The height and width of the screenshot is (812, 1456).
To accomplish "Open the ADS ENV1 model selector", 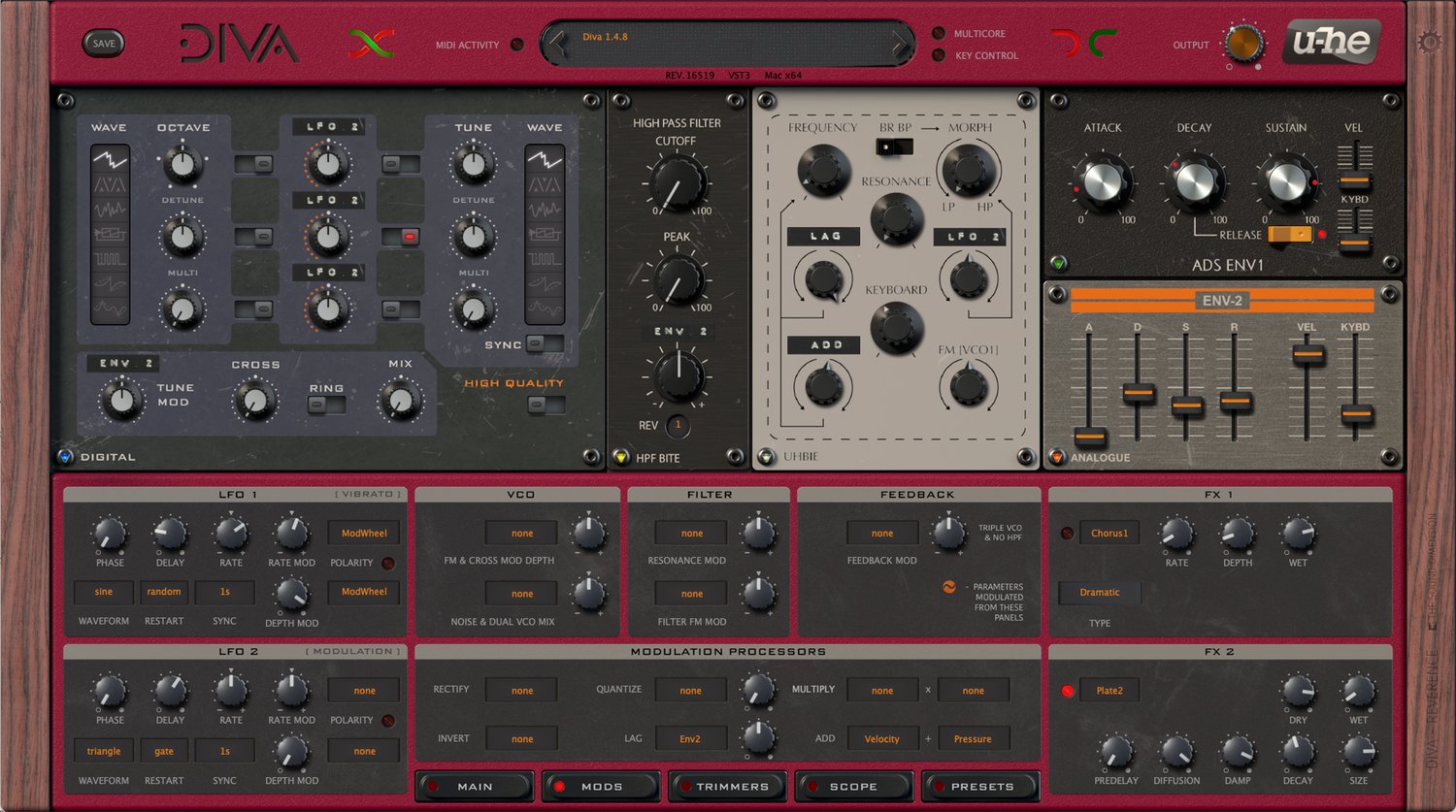I will click(1058, 263).
